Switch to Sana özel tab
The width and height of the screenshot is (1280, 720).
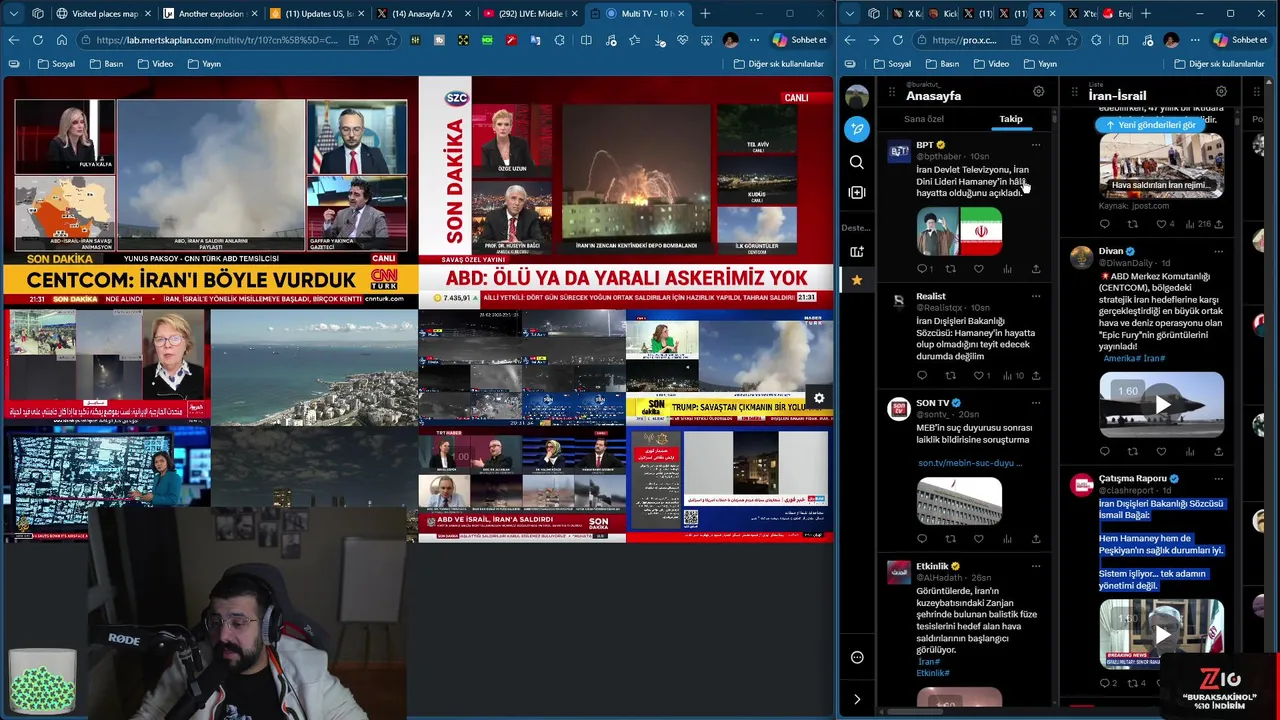coord(923,119)
